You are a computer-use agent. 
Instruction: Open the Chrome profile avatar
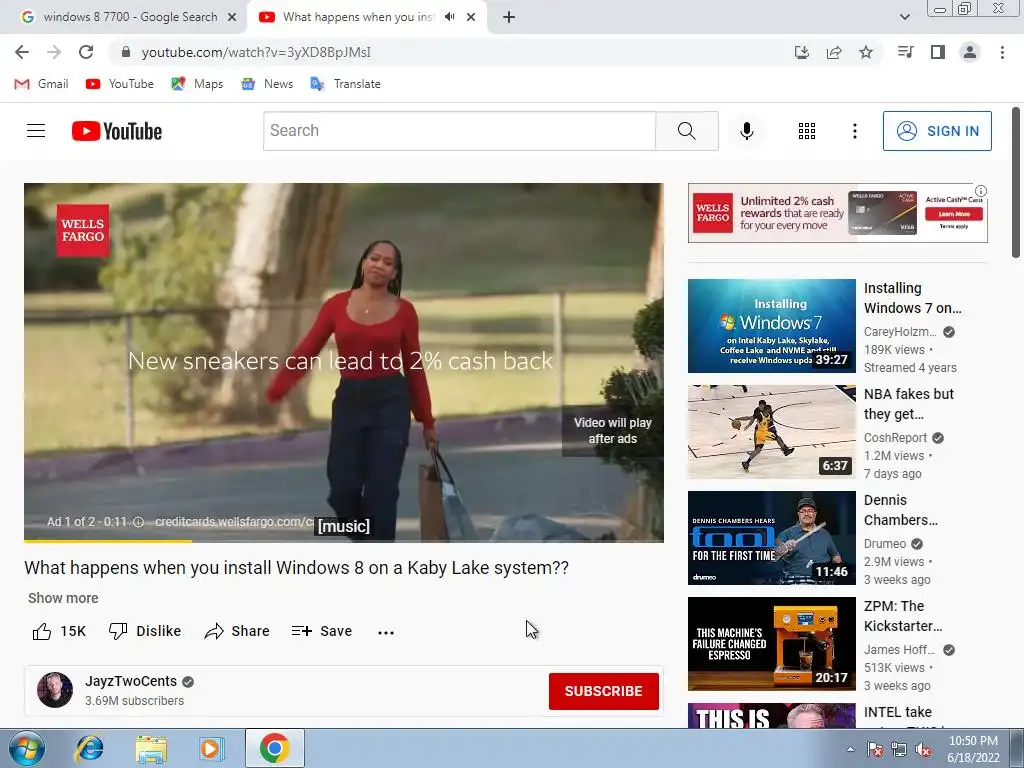click(x=970, y=52)
